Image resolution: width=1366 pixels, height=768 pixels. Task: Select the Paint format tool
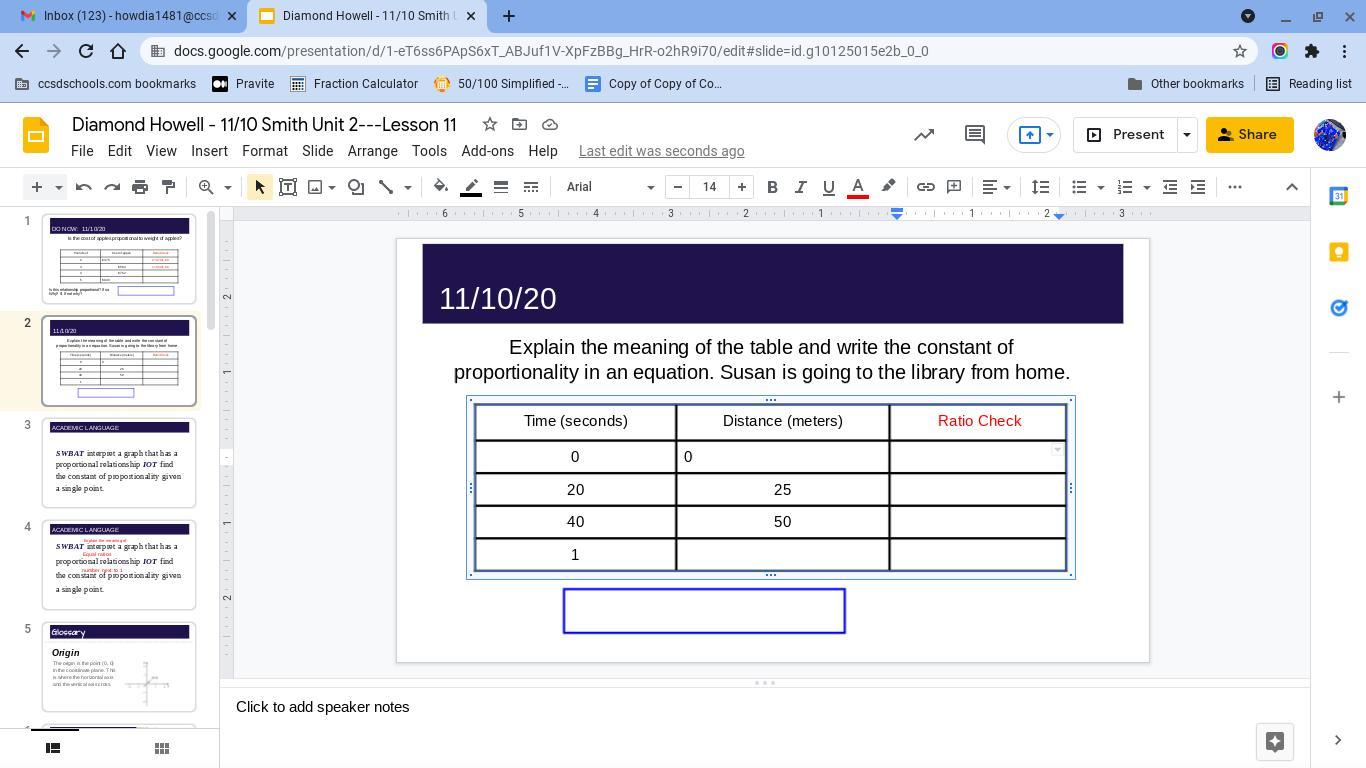(x=168, y=187)
